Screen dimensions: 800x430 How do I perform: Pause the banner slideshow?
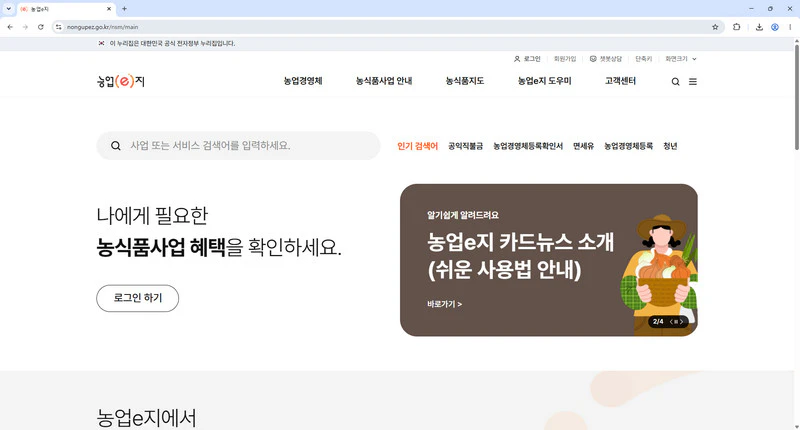[676, 322]
